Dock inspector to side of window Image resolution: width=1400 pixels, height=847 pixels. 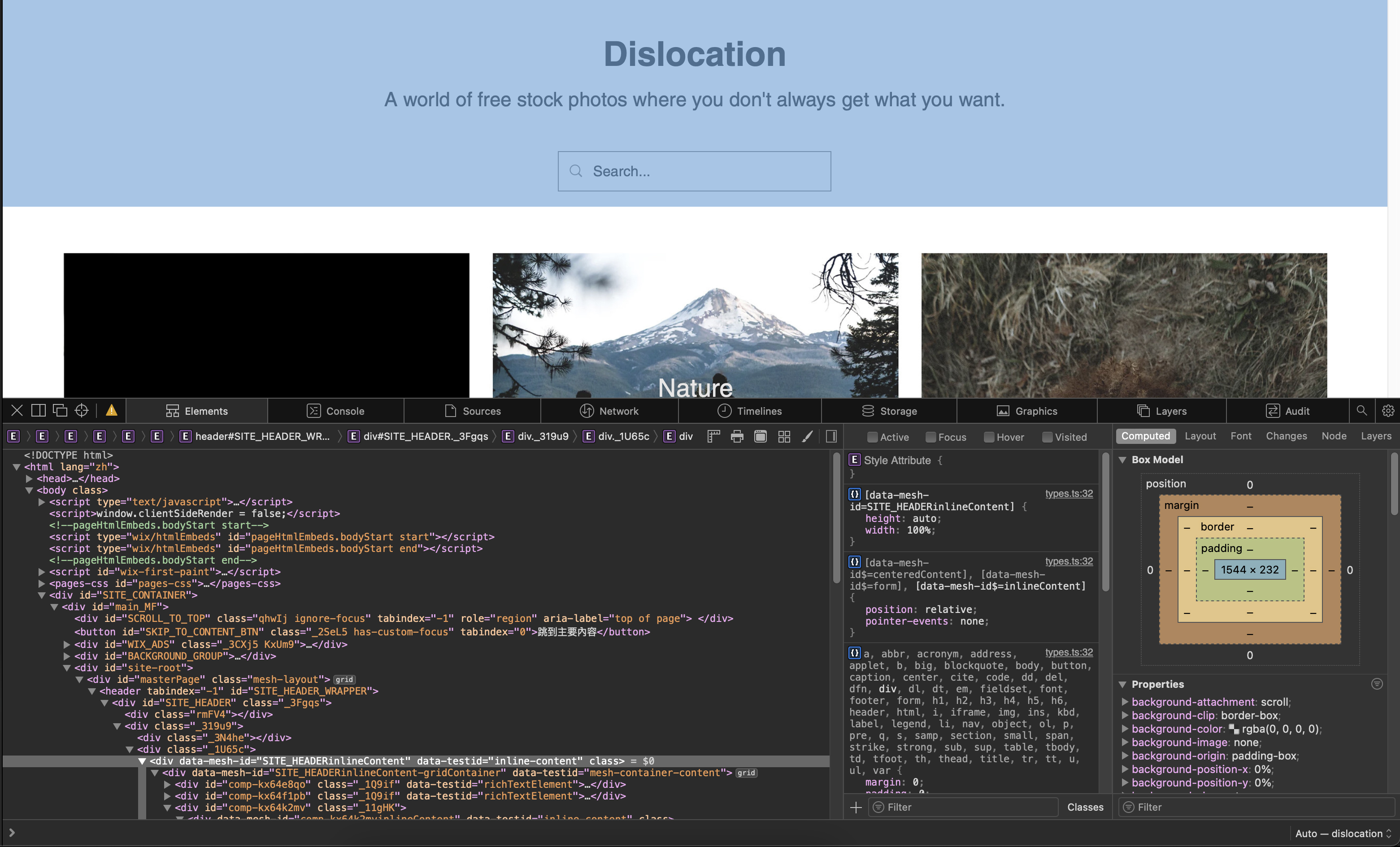[x=39, y=411]
